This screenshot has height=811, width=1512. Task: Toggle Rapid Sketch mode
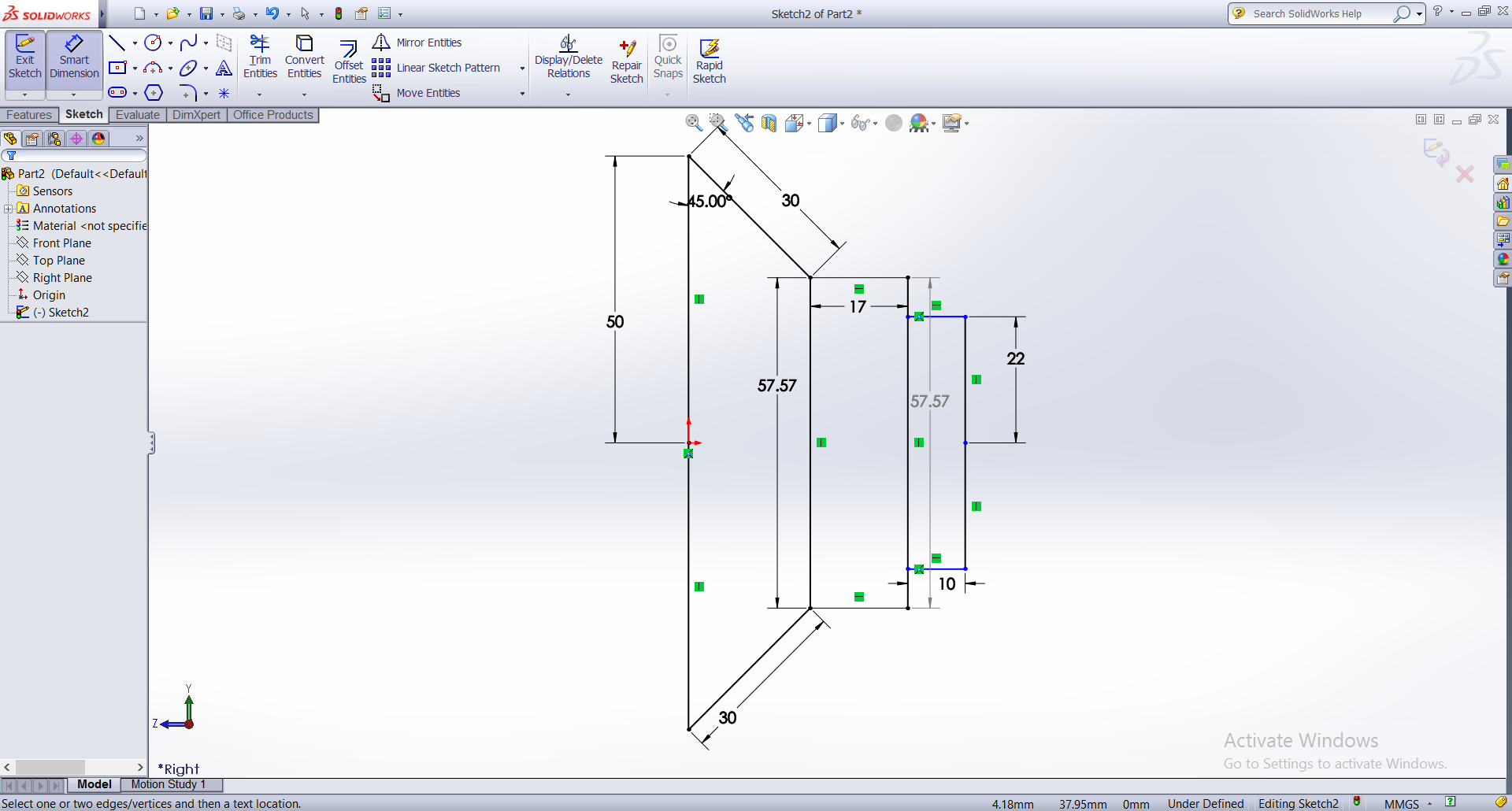(x=710, y=61)
